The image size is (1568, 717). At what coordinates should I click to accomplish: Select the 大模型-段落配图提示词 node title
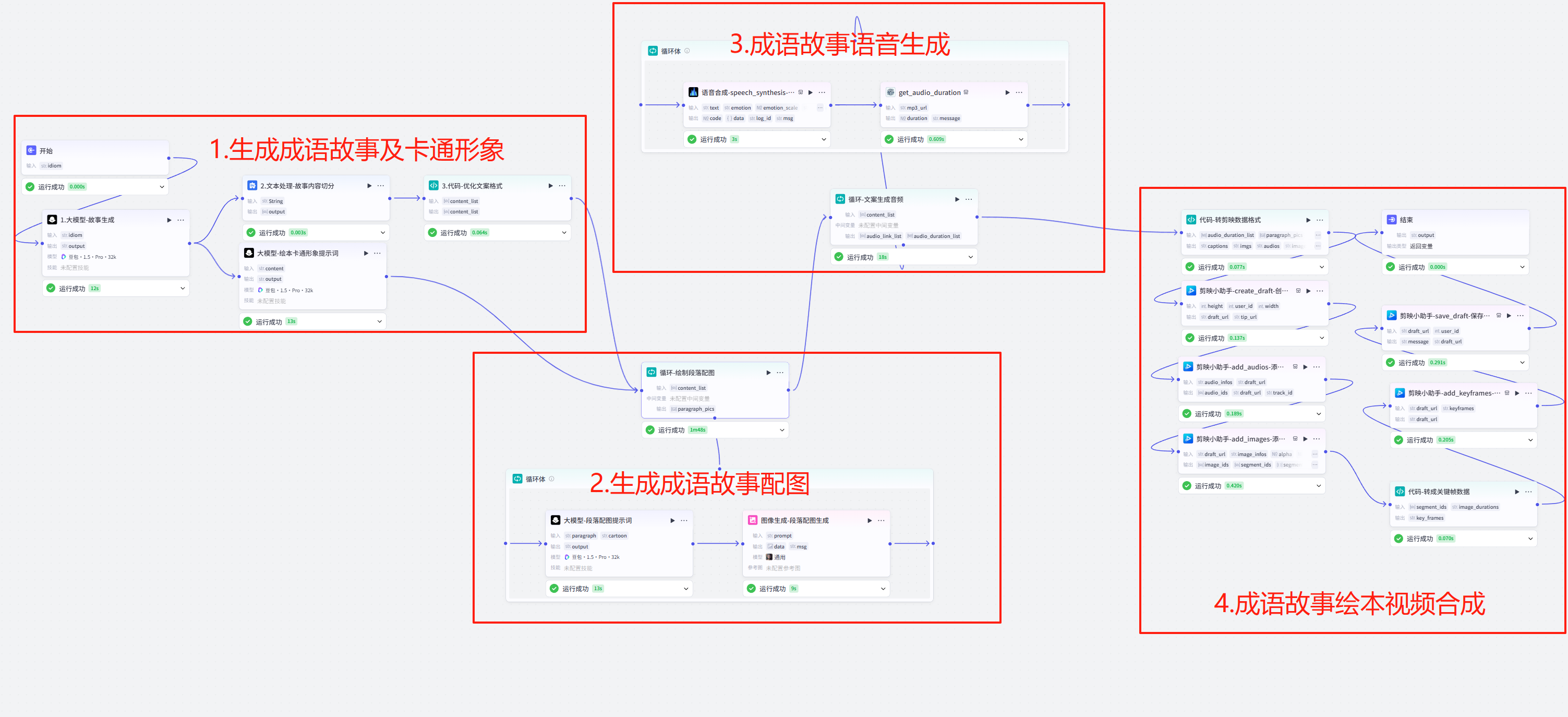(x=597, y=520)
